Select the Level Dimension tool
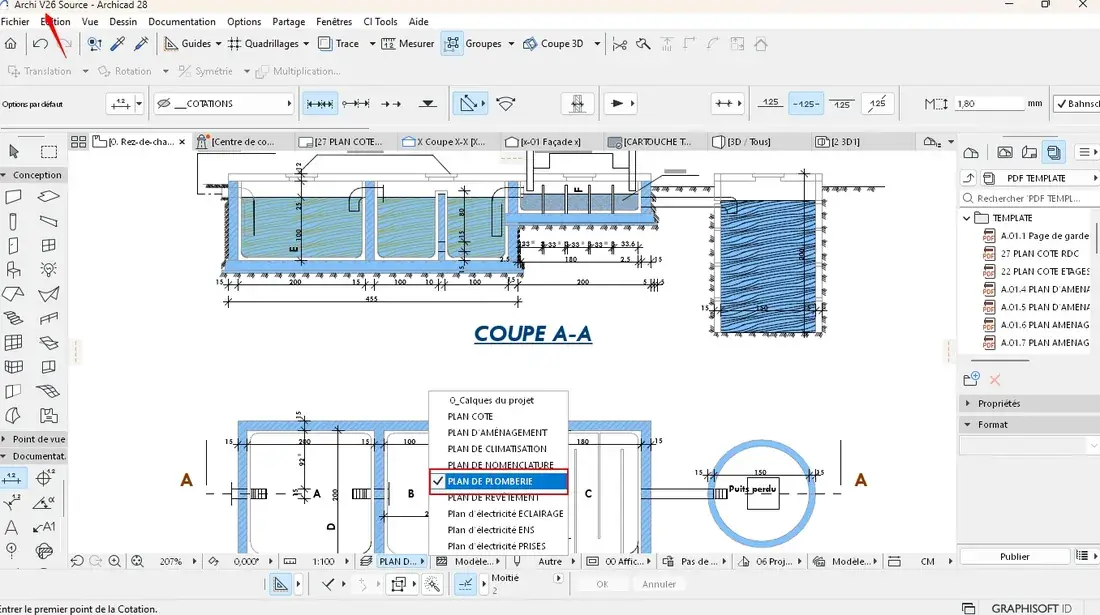 [x=45, y=478]
